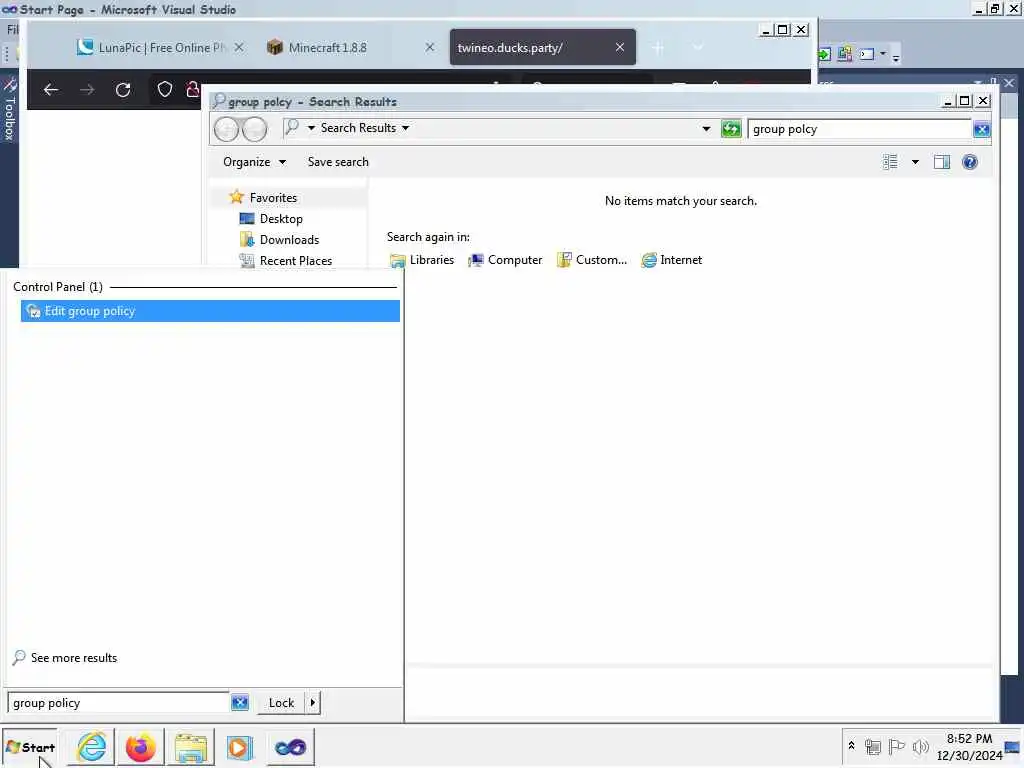Click Save search in Explorer toolbar
The image size is (1024, 768).
tap(338, 162)
